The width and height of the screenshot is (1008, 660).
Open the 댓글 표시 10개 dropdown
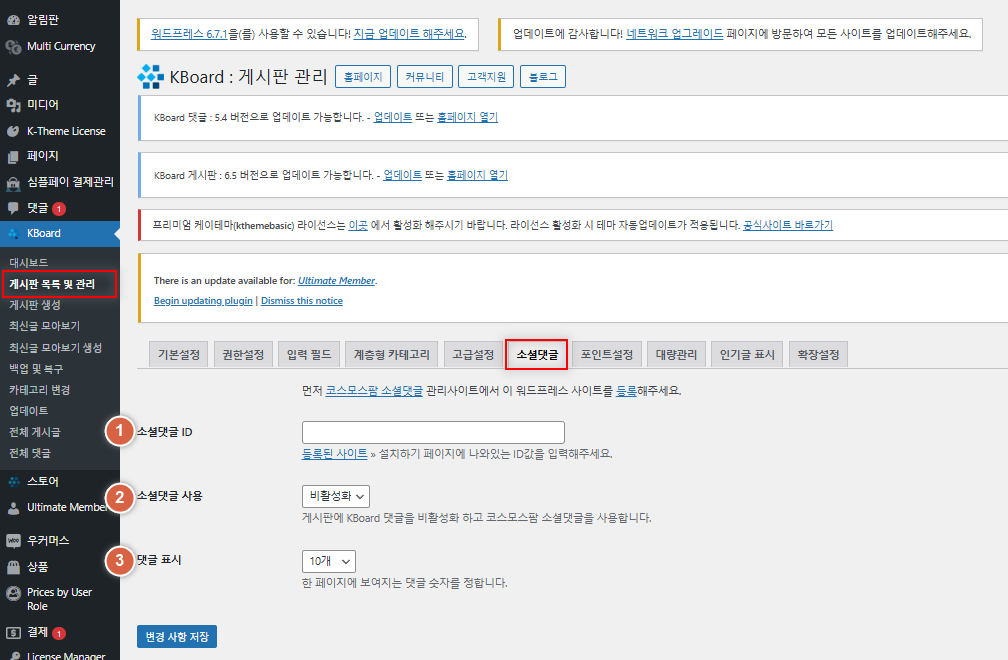(x=328, y=561)
